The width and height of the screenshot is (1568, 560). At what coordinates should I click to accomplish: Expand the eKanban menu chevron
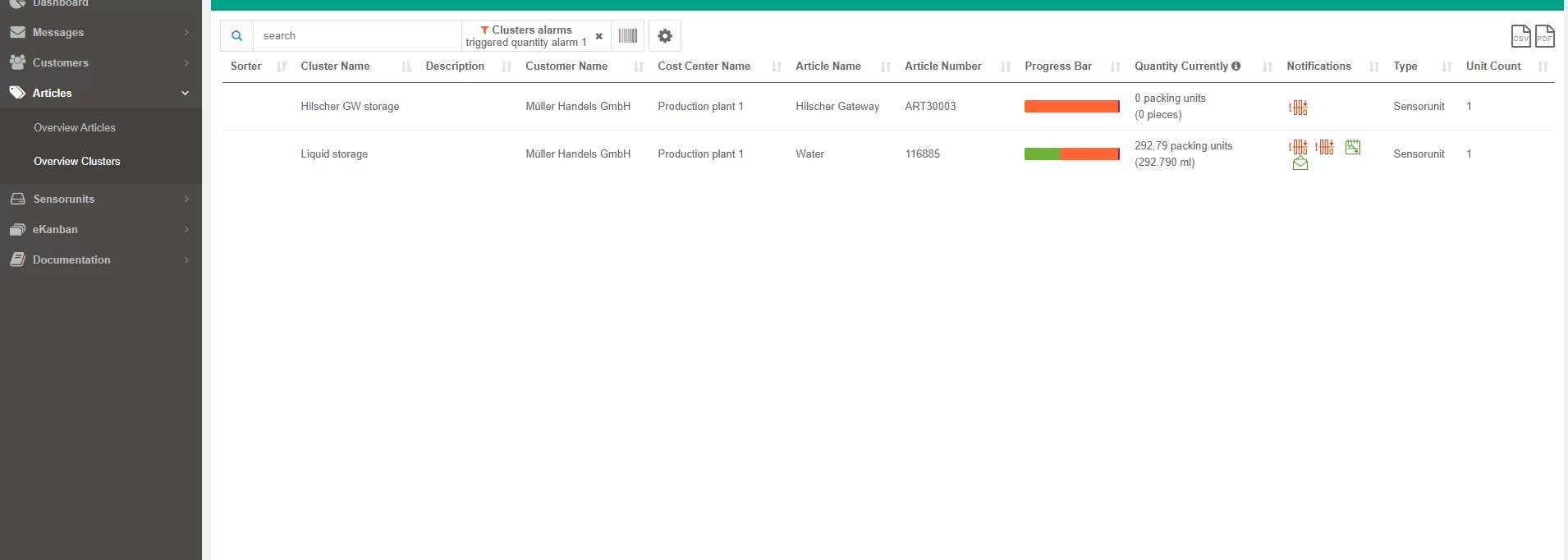click(186, 229)
